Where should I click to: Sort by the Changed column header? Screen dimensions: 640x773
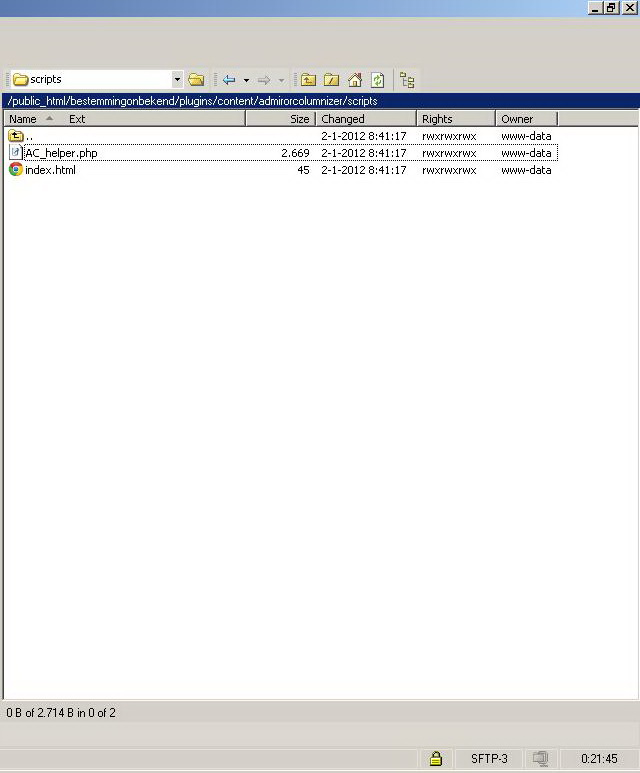tap(366, 119)
